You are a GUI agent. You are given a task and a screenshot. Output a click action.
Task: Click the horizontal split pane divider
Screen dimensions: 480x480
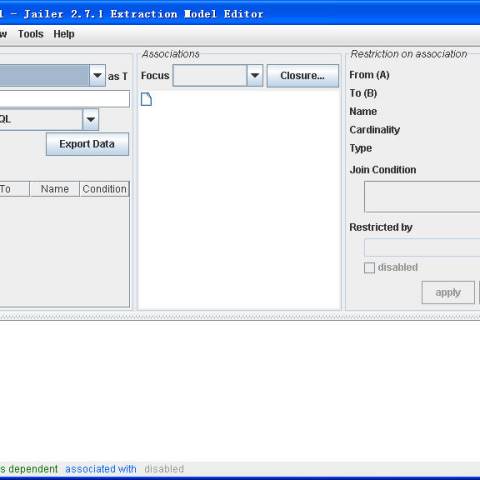240,316
